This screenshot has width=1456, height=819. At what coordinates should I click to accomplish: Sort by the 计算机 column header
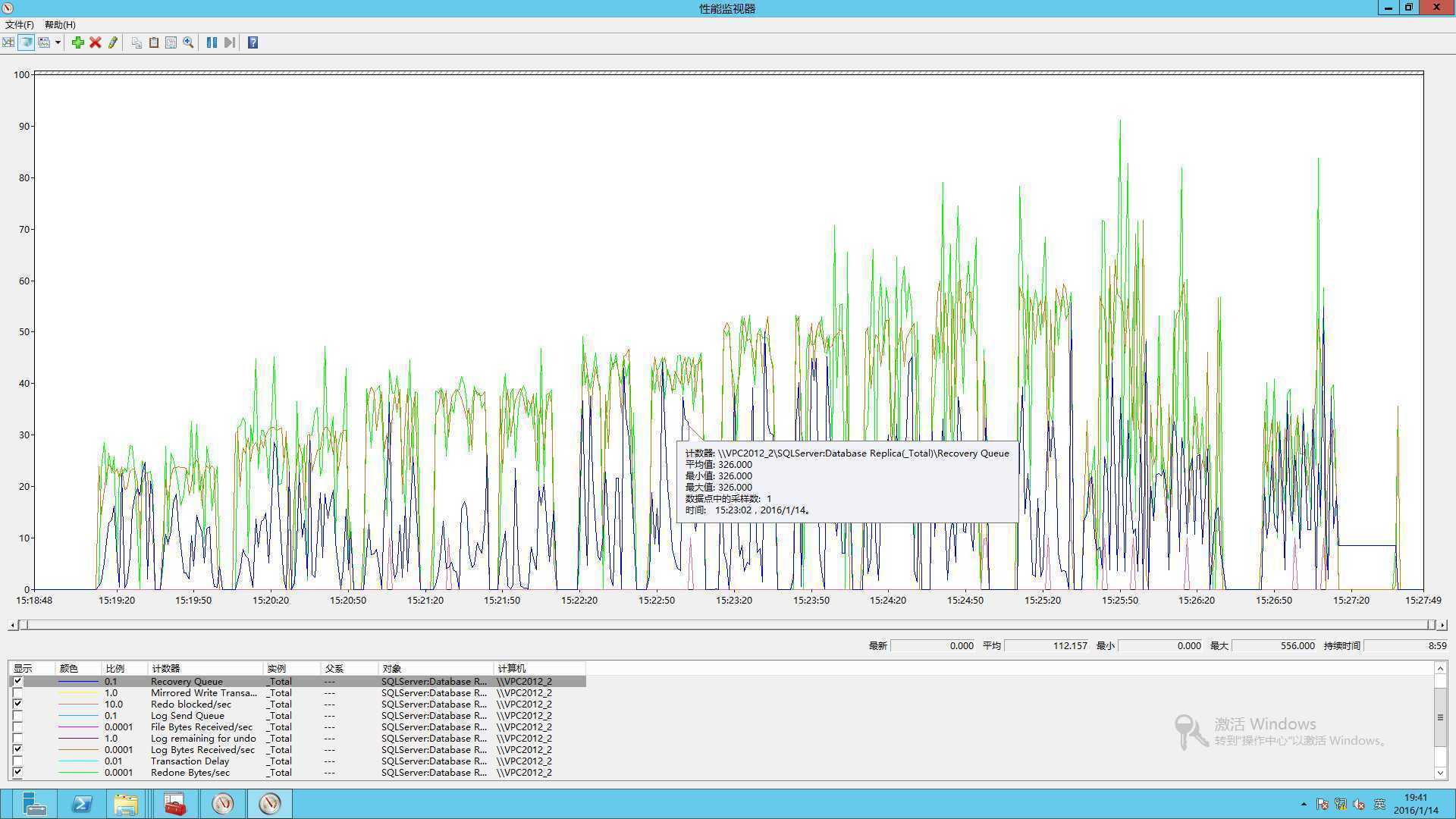539,668
